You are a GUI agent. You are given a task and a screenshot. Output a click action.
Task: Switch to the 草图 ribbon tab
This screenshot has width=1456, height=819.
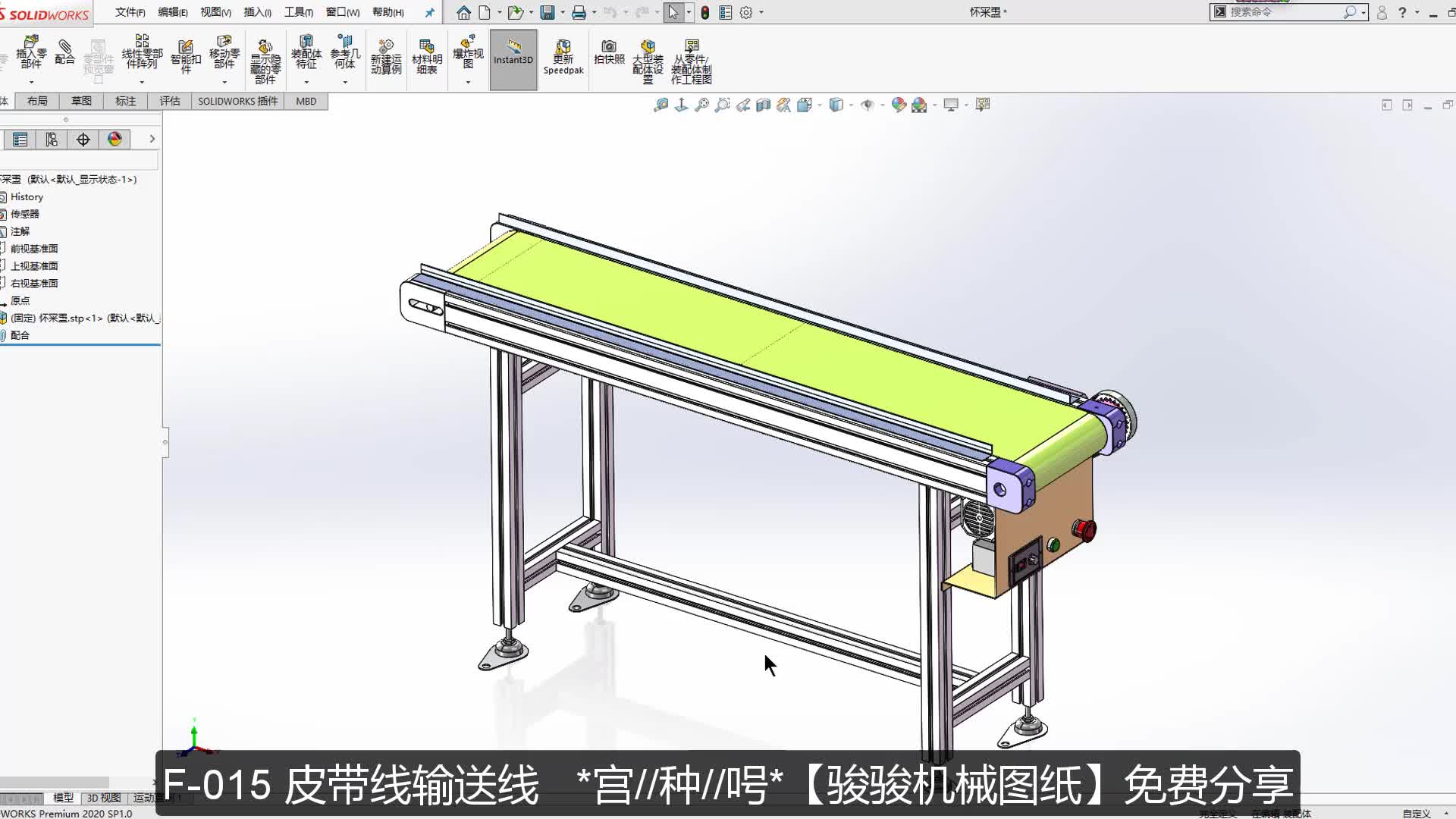pyautogui.click(x=81, y=101)
